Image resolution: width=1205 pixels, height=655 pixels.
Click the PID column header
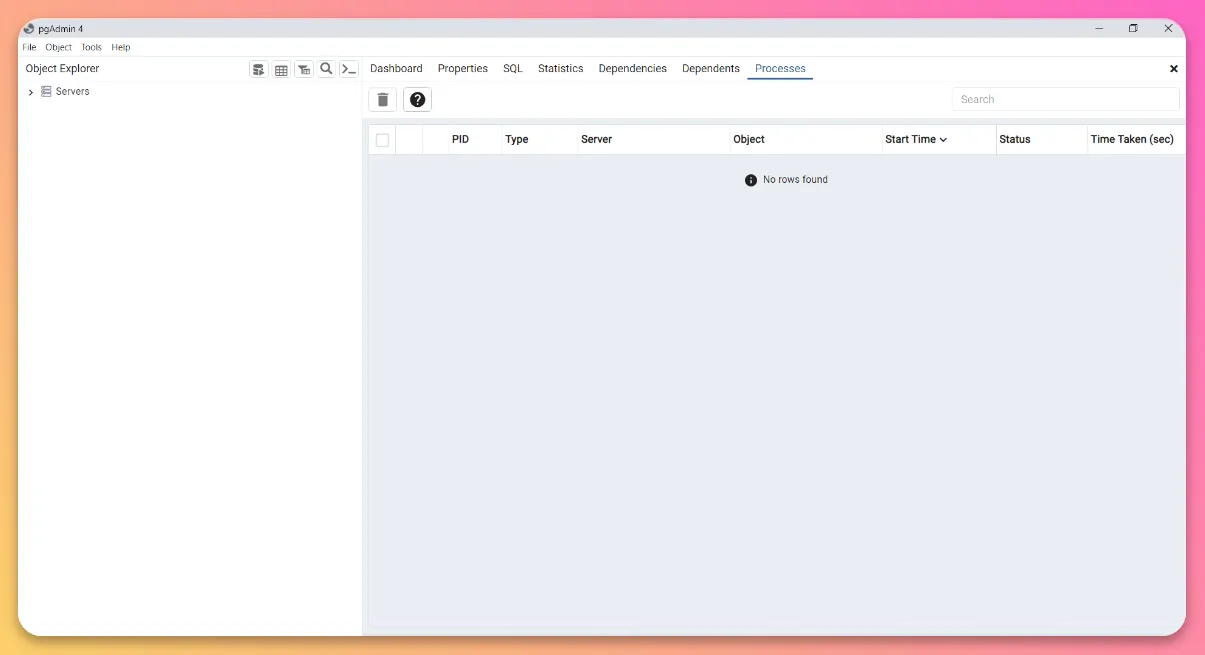coord(460,140)
